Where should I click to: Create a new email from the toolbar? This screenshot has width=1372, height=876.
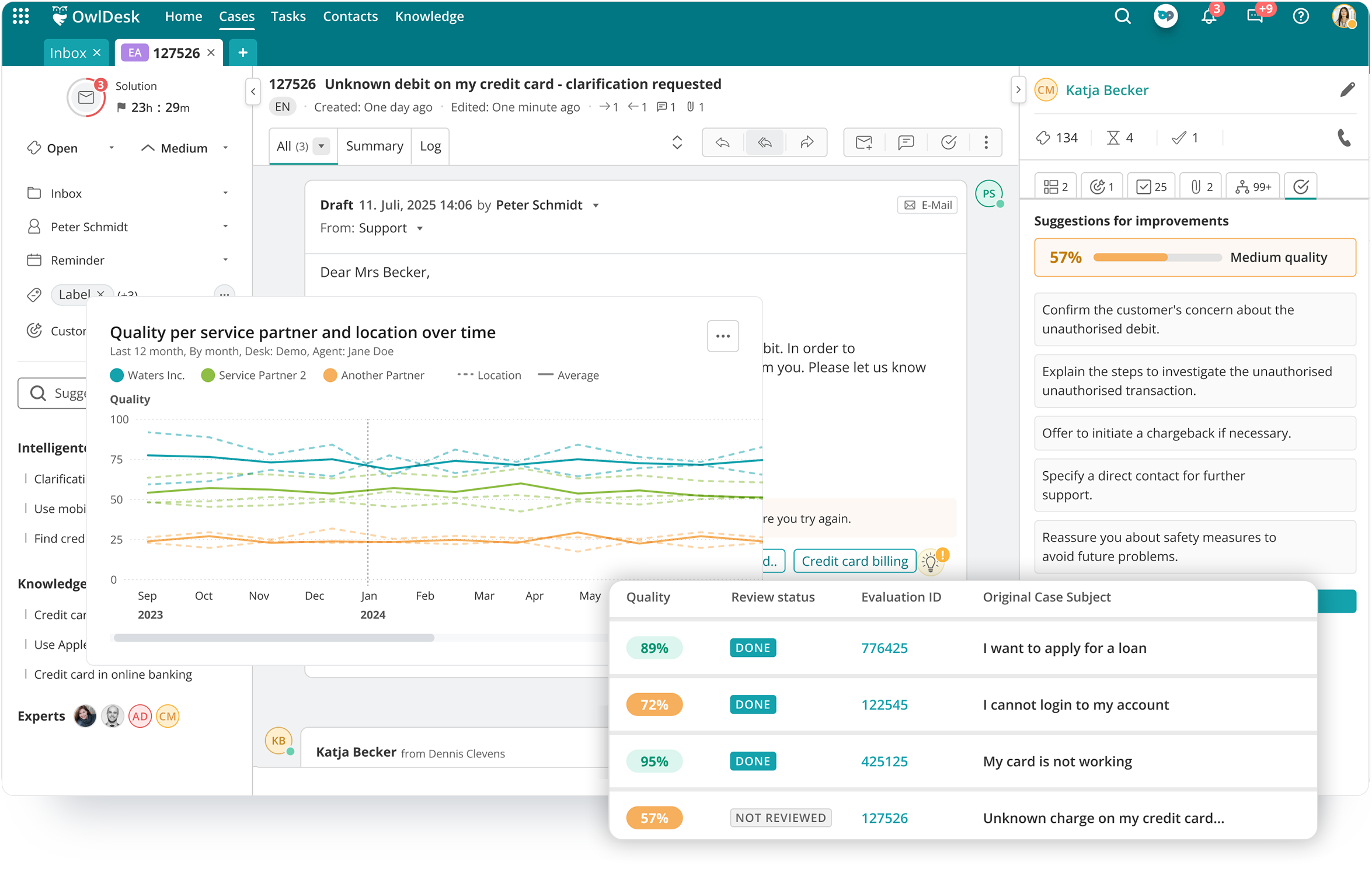coord(864,142)
